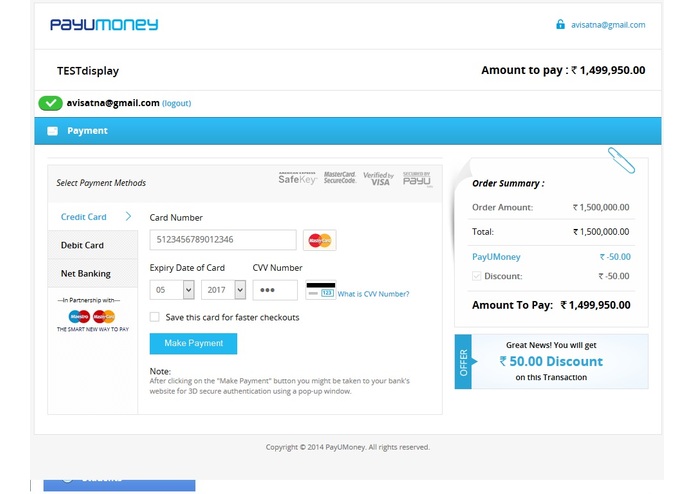Click the PayUMoney link in order summary
The height and width of the screenshot is (494, 695).
[x=496, y=257]
